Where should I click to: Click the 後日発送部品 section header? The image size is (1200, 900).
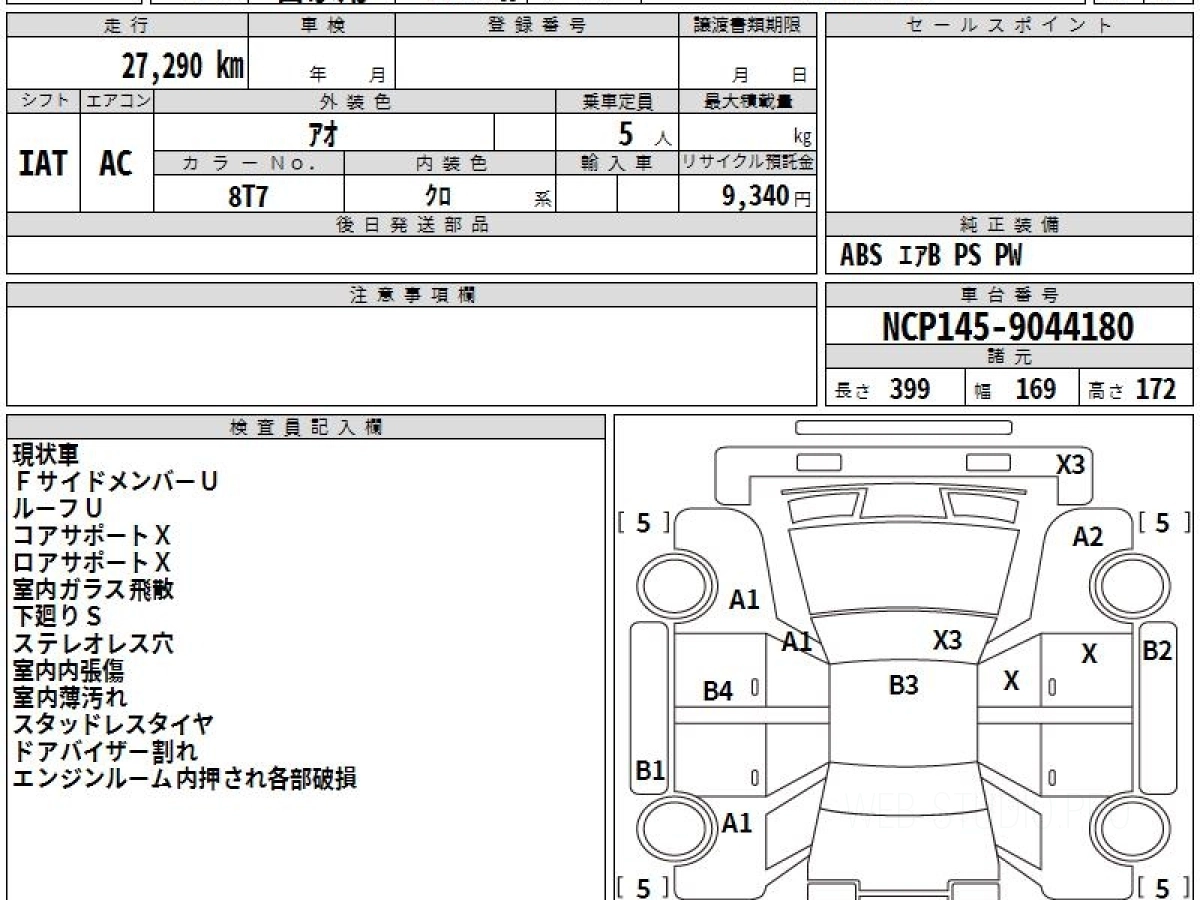tap(412, 225)
